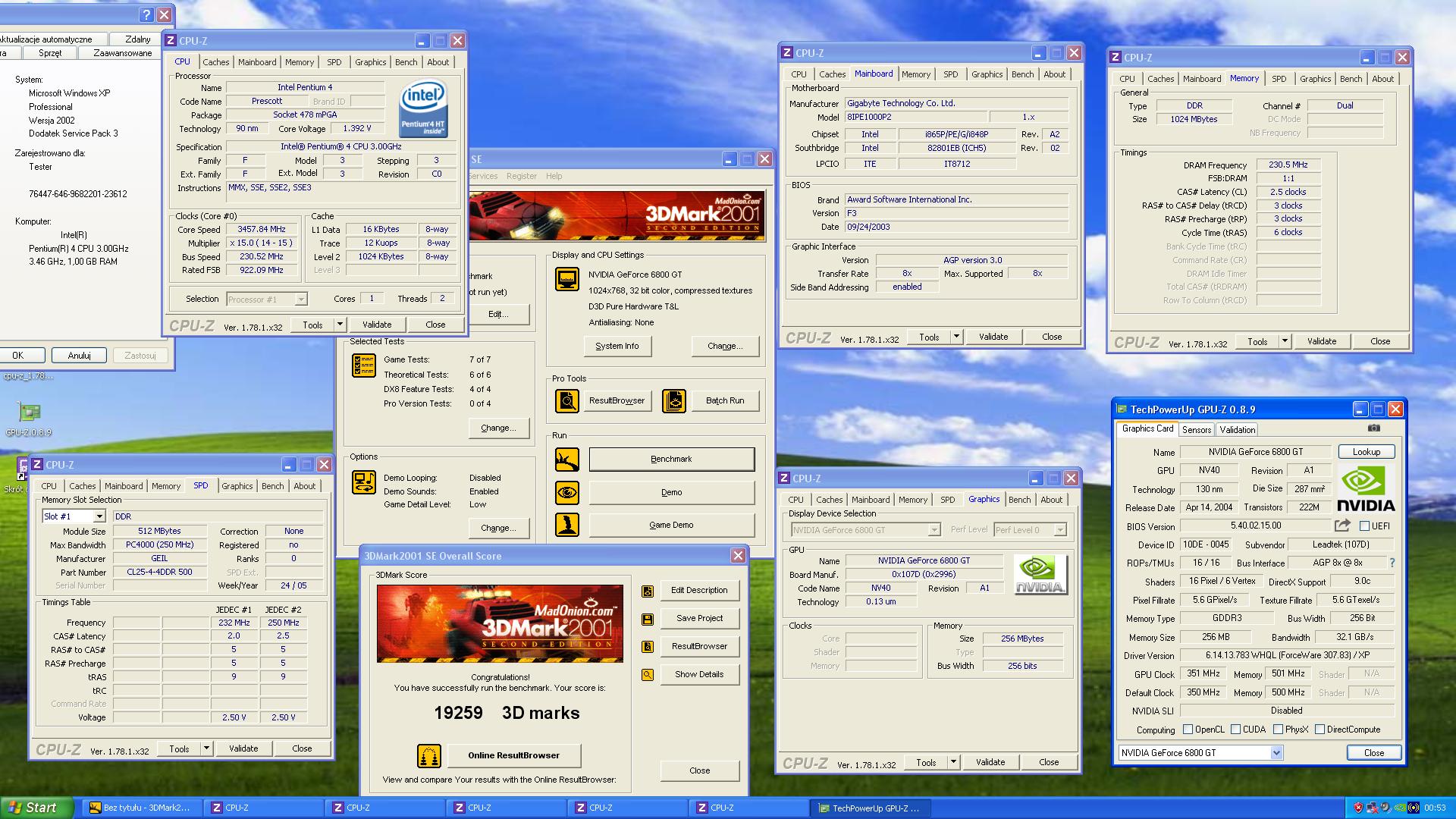This screenshot has height=819, width=1456.
Task: Toggle the PhysX checkbox in GPU-Z
Action: point(1278,730)
